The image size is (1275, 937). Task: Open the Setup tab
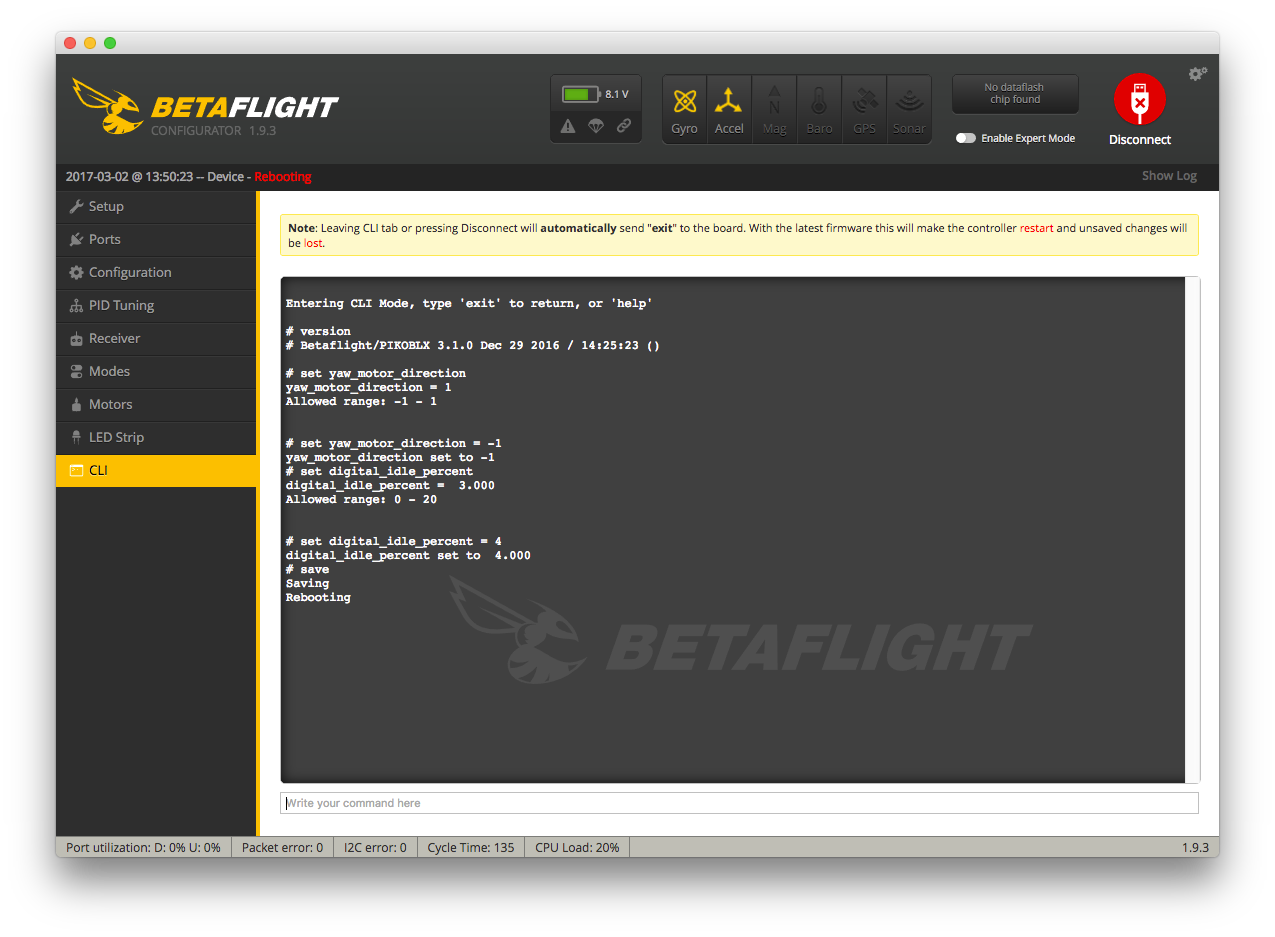tap(156, 207)
